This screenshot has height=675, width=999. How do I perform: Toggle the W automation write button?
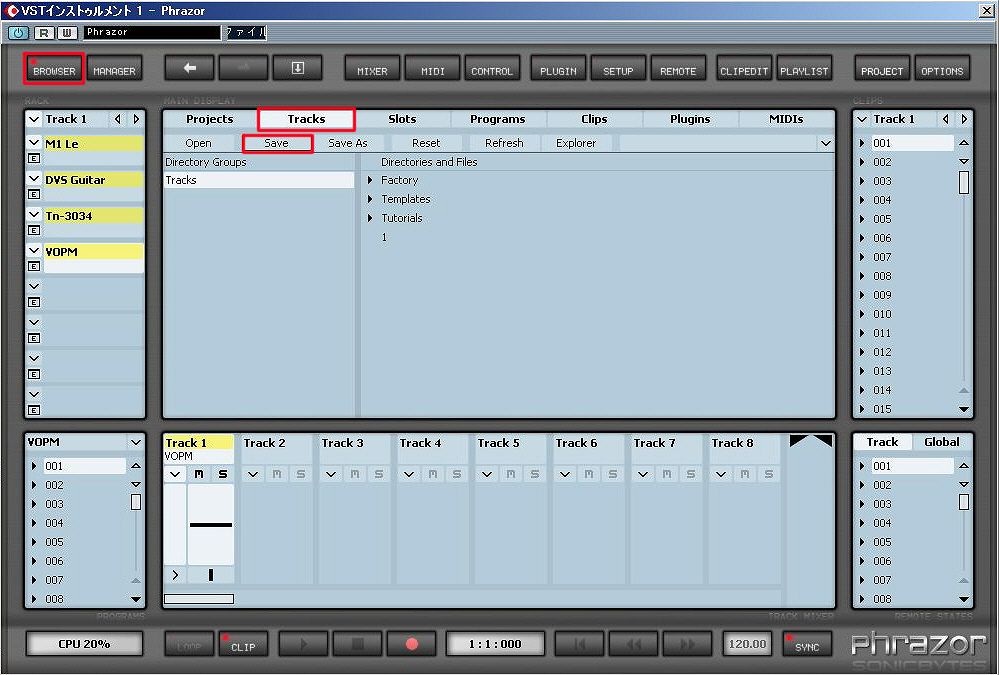coord(67,33)
